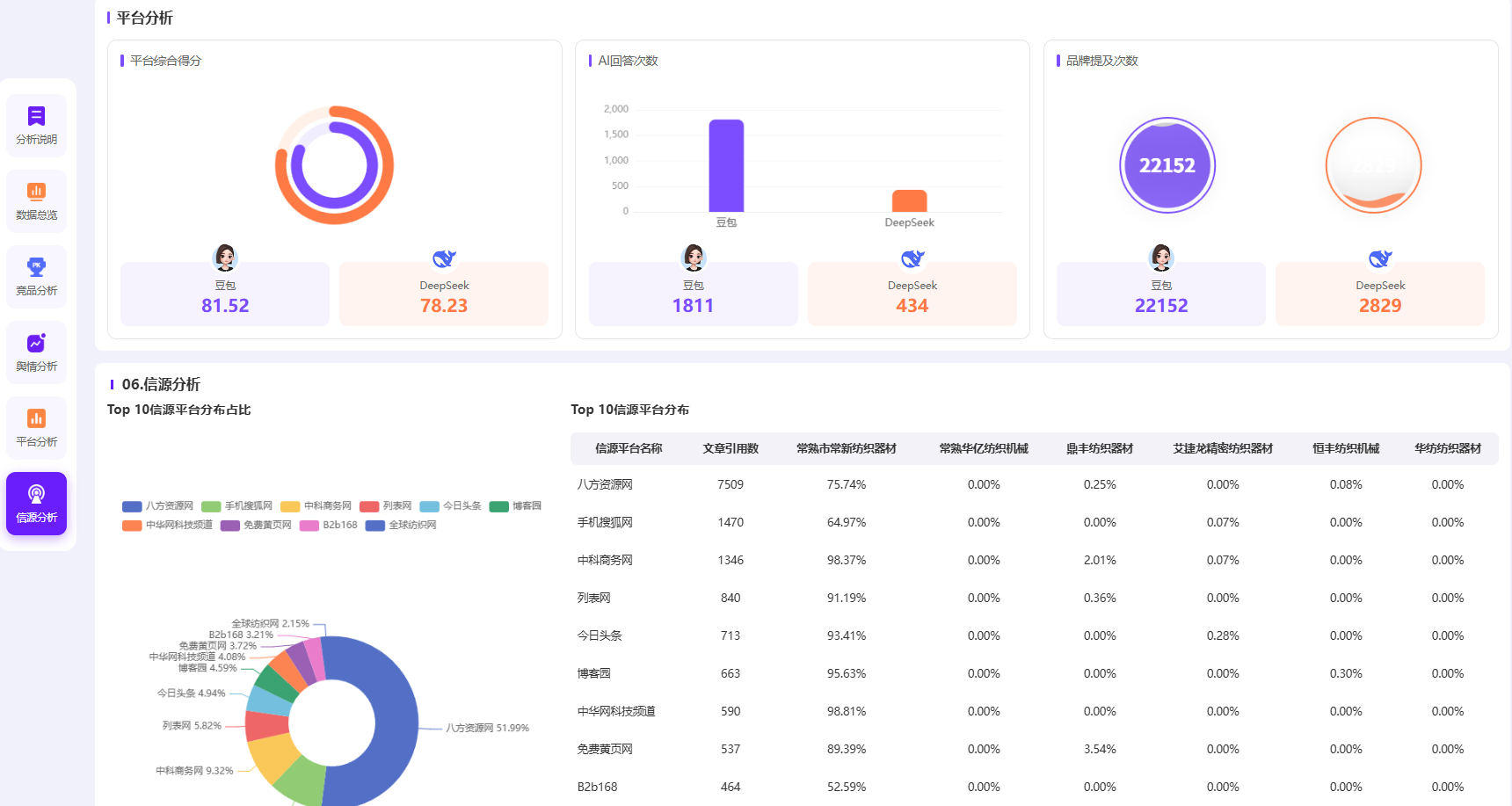Click B2b168 in the table name column
Viewport: 1512px width, 806px height.
click(598, 788)
